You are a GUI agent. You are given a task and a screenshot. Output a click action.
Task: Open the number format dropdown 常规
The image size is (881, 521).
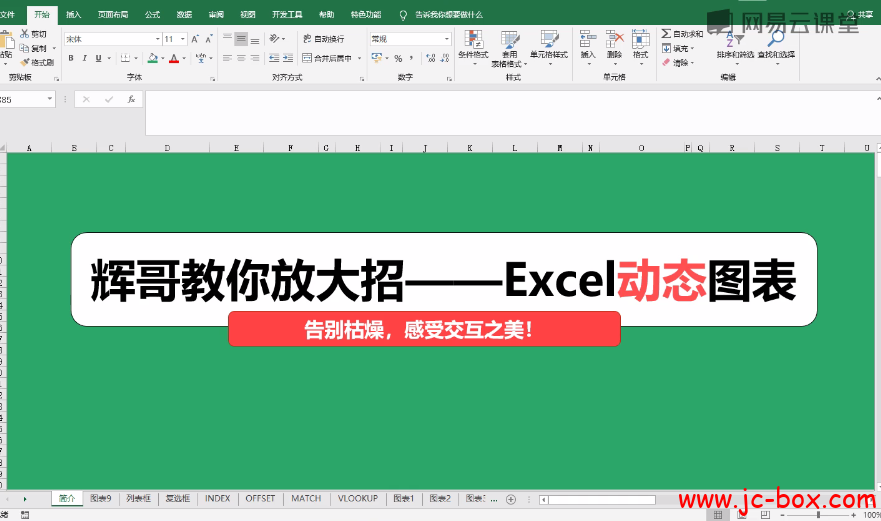click(447, 39)
